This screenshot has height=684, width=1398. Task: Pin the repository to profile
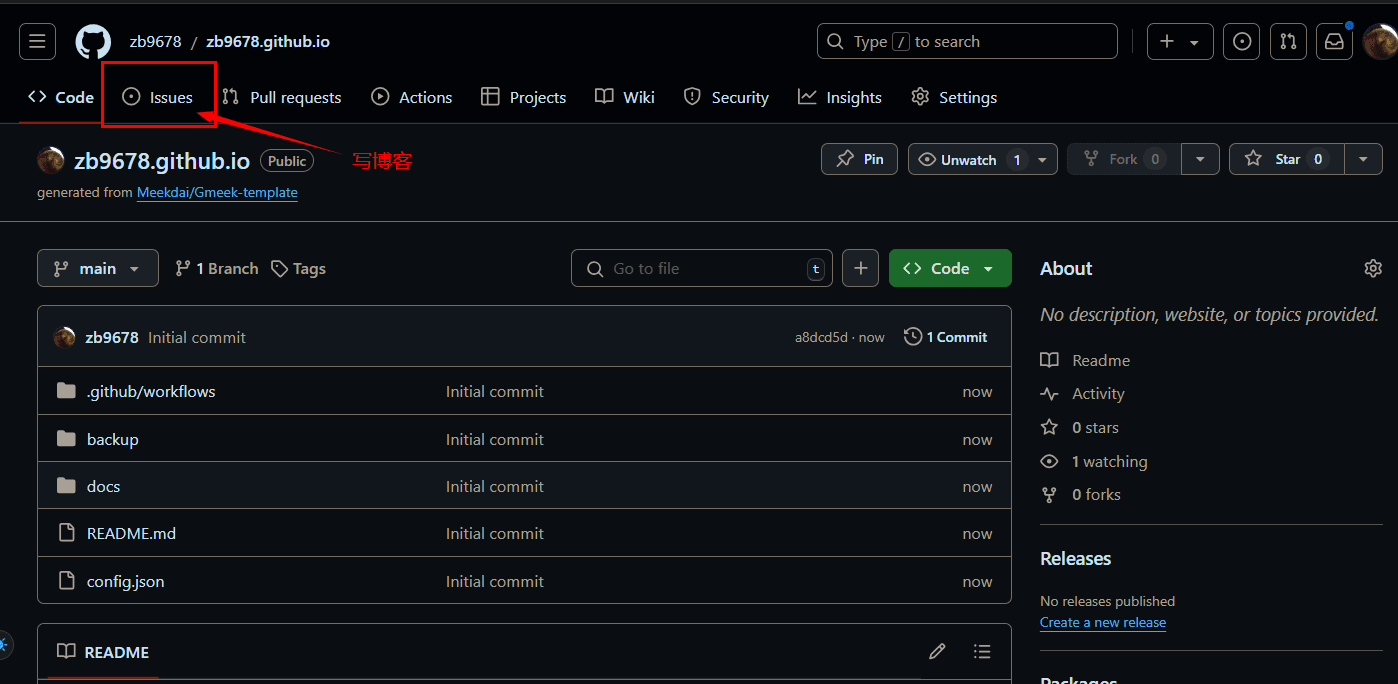860,159
